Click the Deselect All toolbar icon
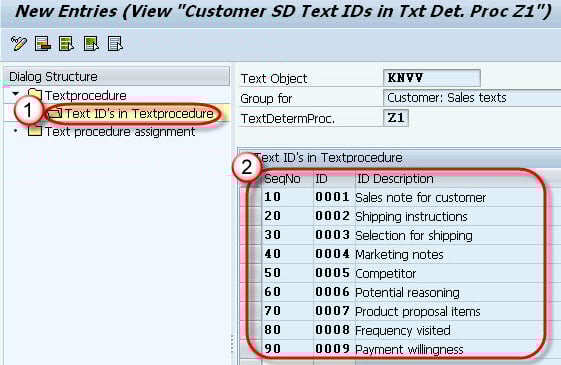The width and height of the screenshot is (561, 365). click(115, 44)
